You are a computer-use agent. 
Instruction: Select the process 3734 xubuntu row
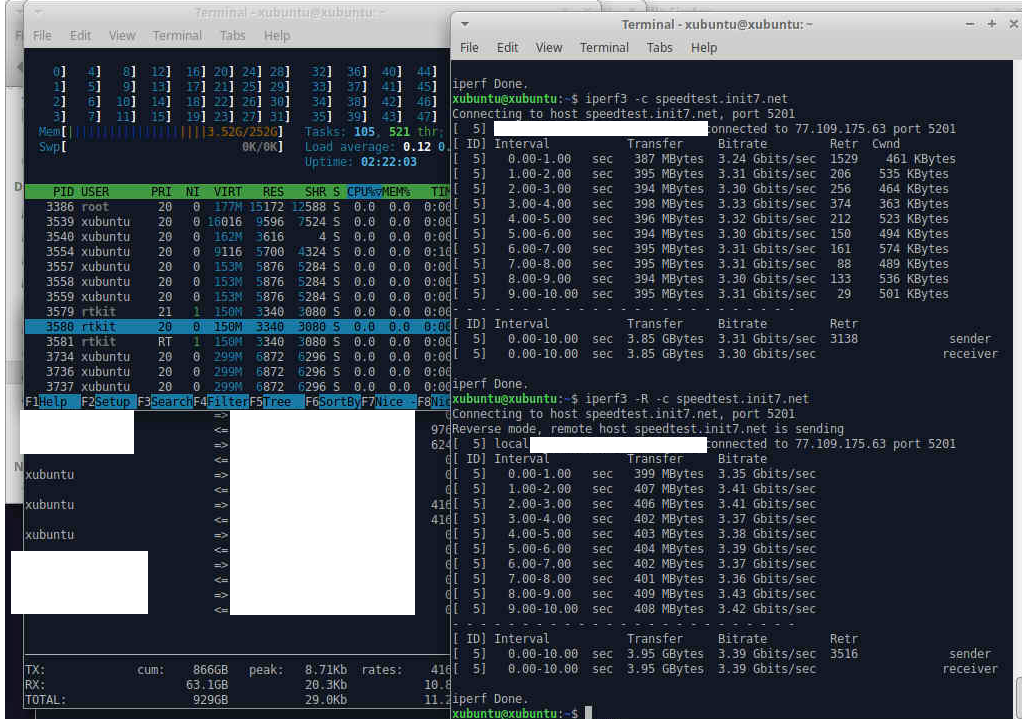click(x=237, y=357)
